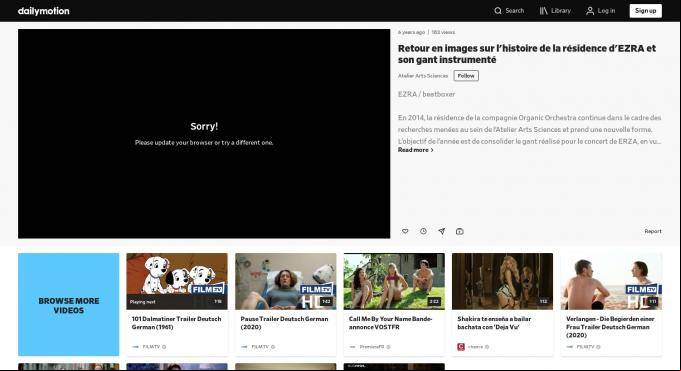Screen dimensions: 681x371
Task: Click the Sign up button
Action: pos(645,11)
